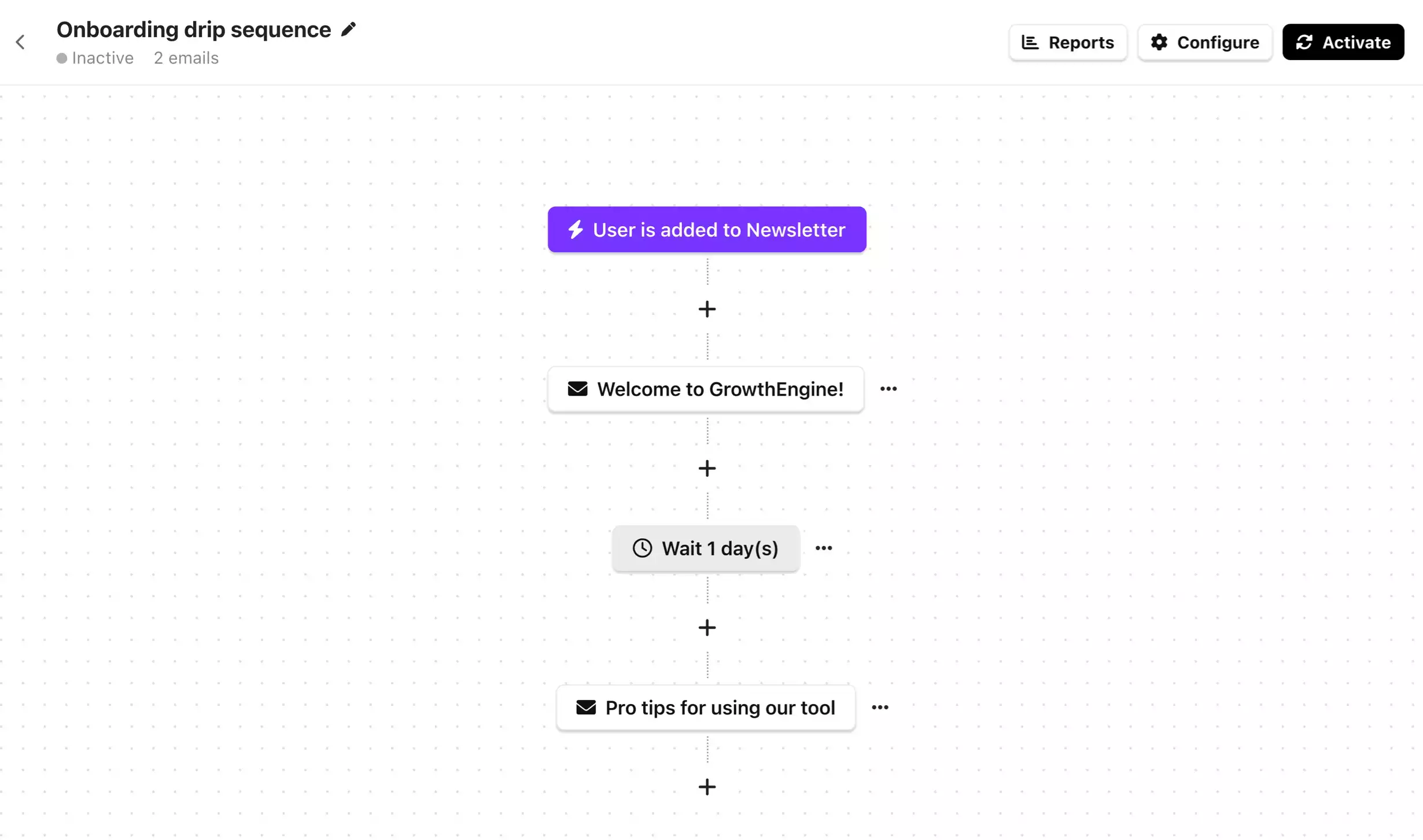The width and height of the screenshot is (1423, 840).
Task: Click the ellipsis menu on Pro tips email
Action: (879, 708)
